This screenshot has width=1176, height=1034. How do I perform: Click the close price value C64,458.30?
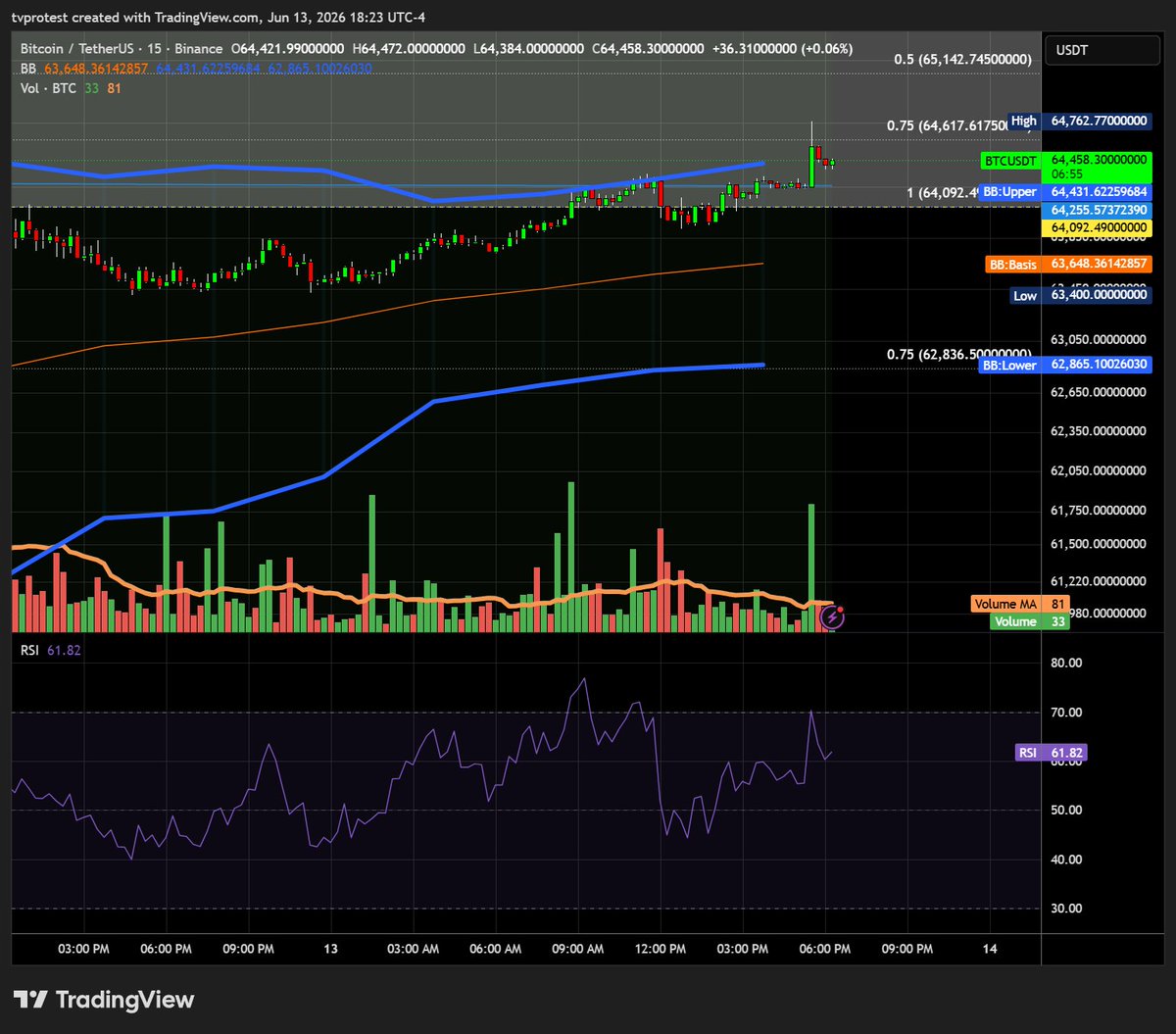(648, 48)
